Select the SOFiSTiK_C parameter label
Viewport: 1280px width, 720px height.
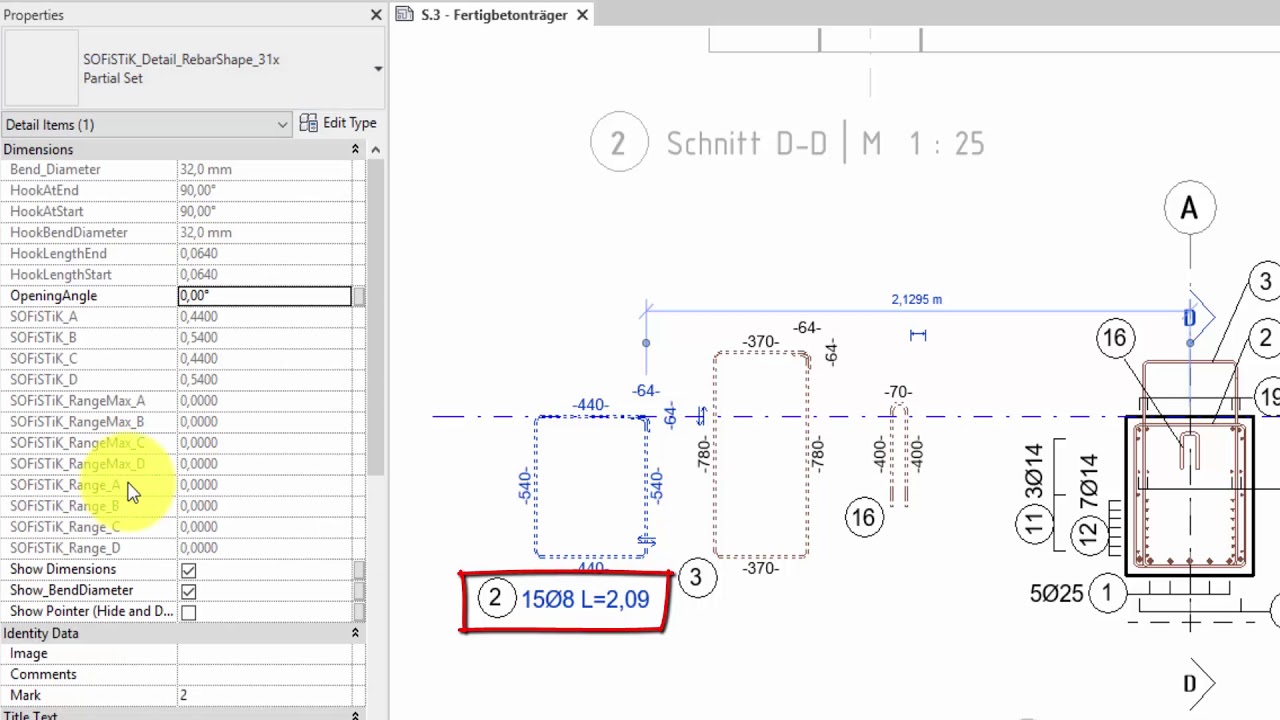[x=43, y=358]
